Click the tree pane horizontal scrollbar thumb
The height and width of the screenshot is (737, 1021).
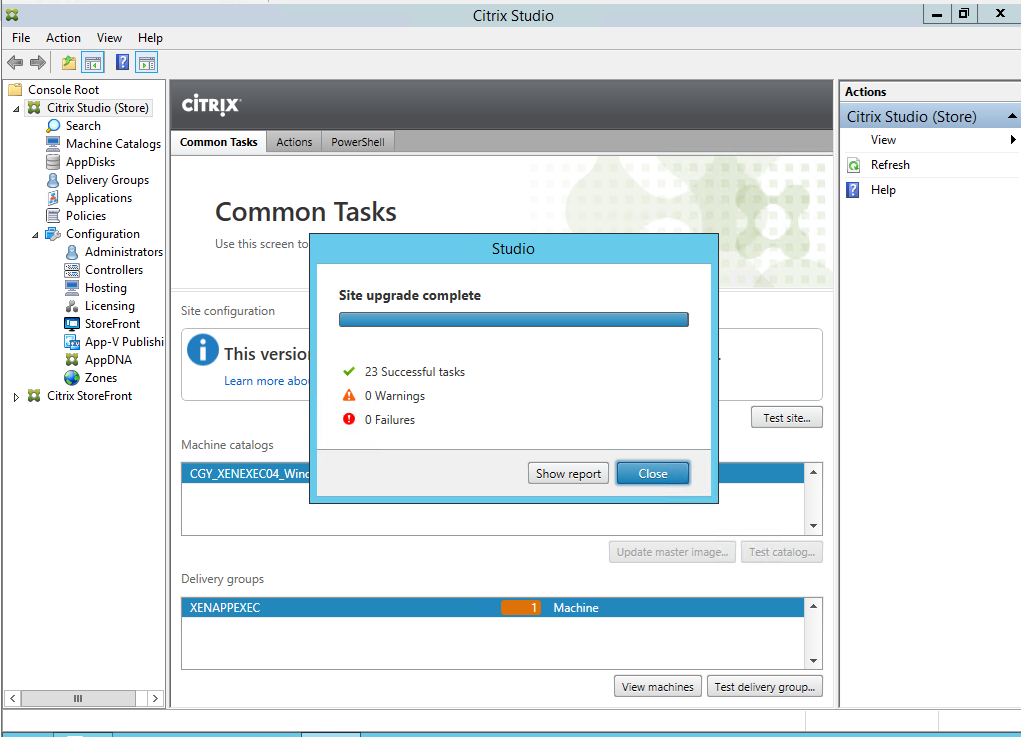click(x=77, y=698)
